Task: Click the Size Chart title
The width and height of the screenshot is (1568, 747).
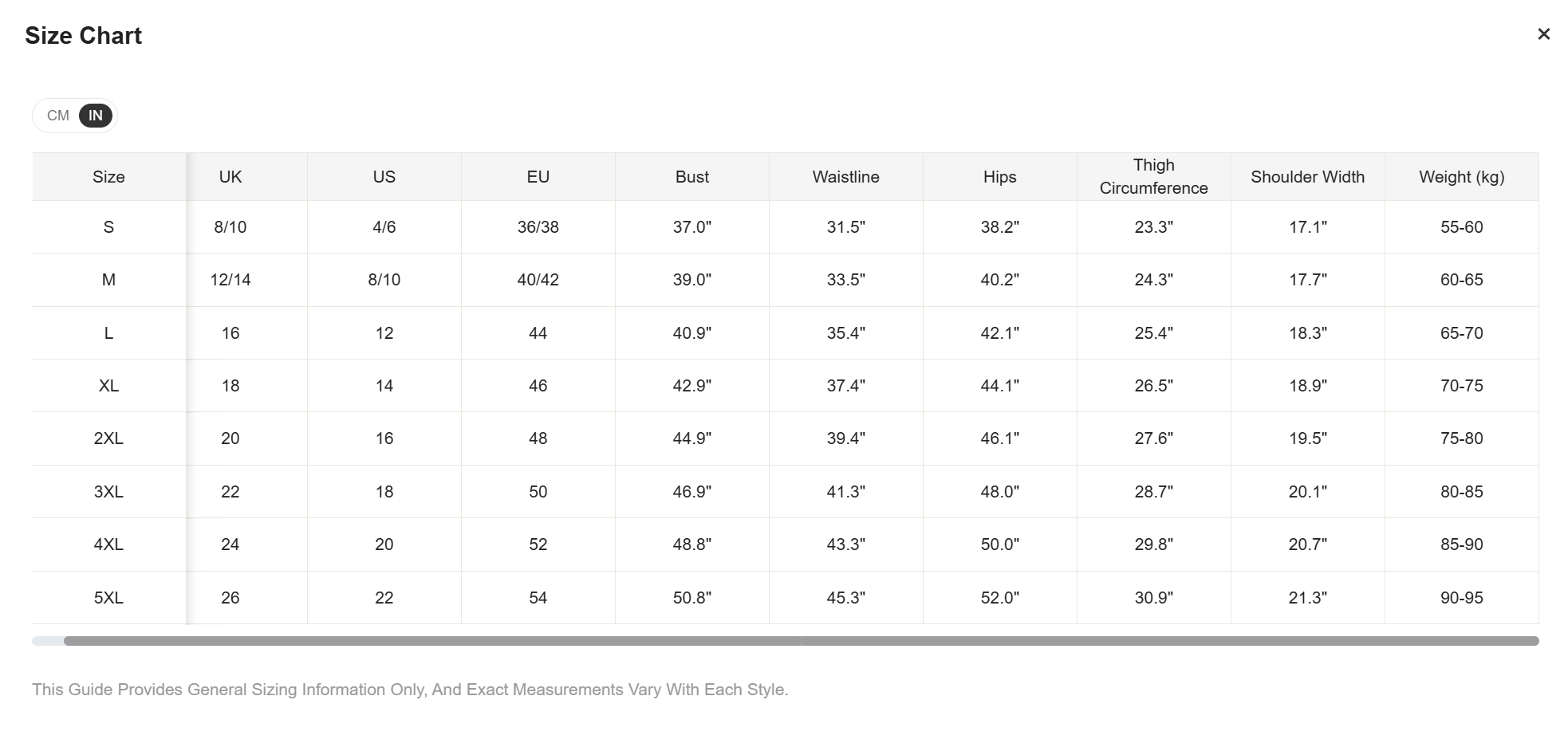Action: click(84, 36)
